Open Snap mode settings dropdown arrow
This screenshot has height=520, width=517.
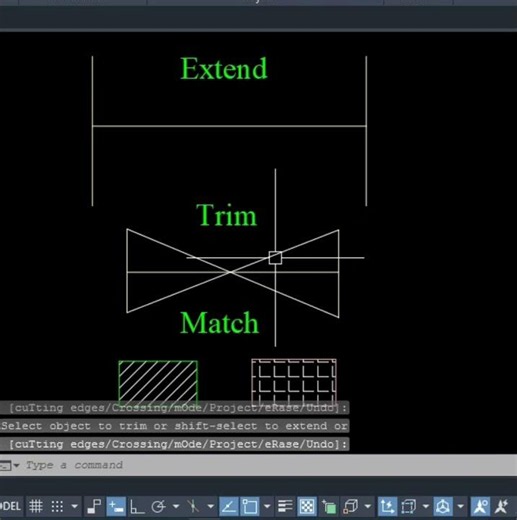click(75, 507)
